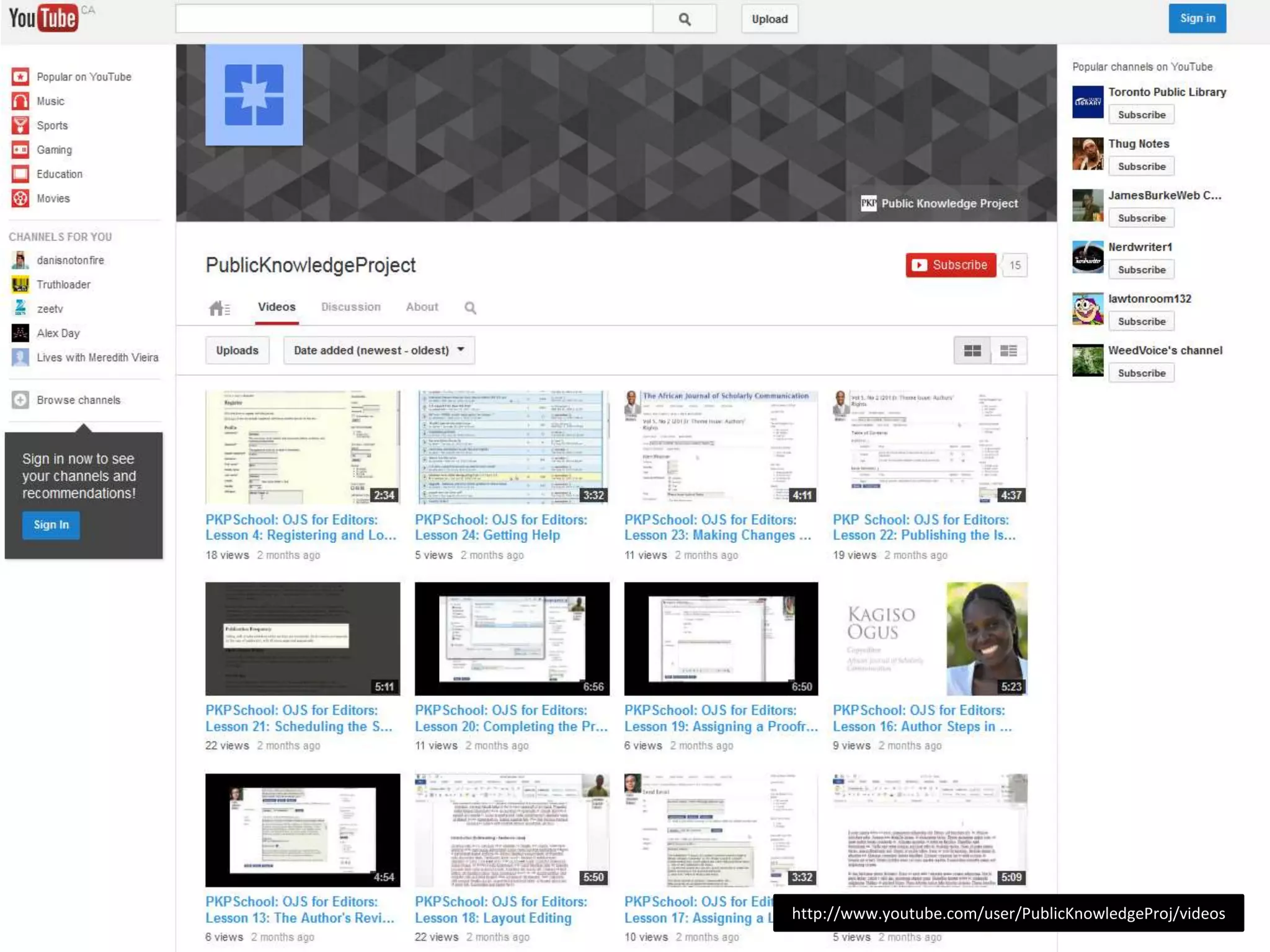The height and width of the screenshot is (952, 1270).
Task: Open the Date added sort dropdown
Action: click(x=380, y=351)
